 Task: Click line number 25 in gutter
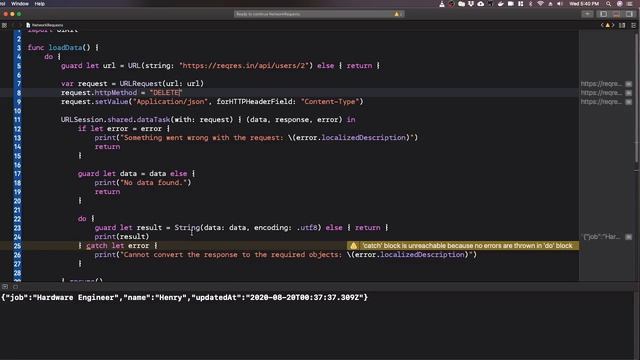click(17, 246)
